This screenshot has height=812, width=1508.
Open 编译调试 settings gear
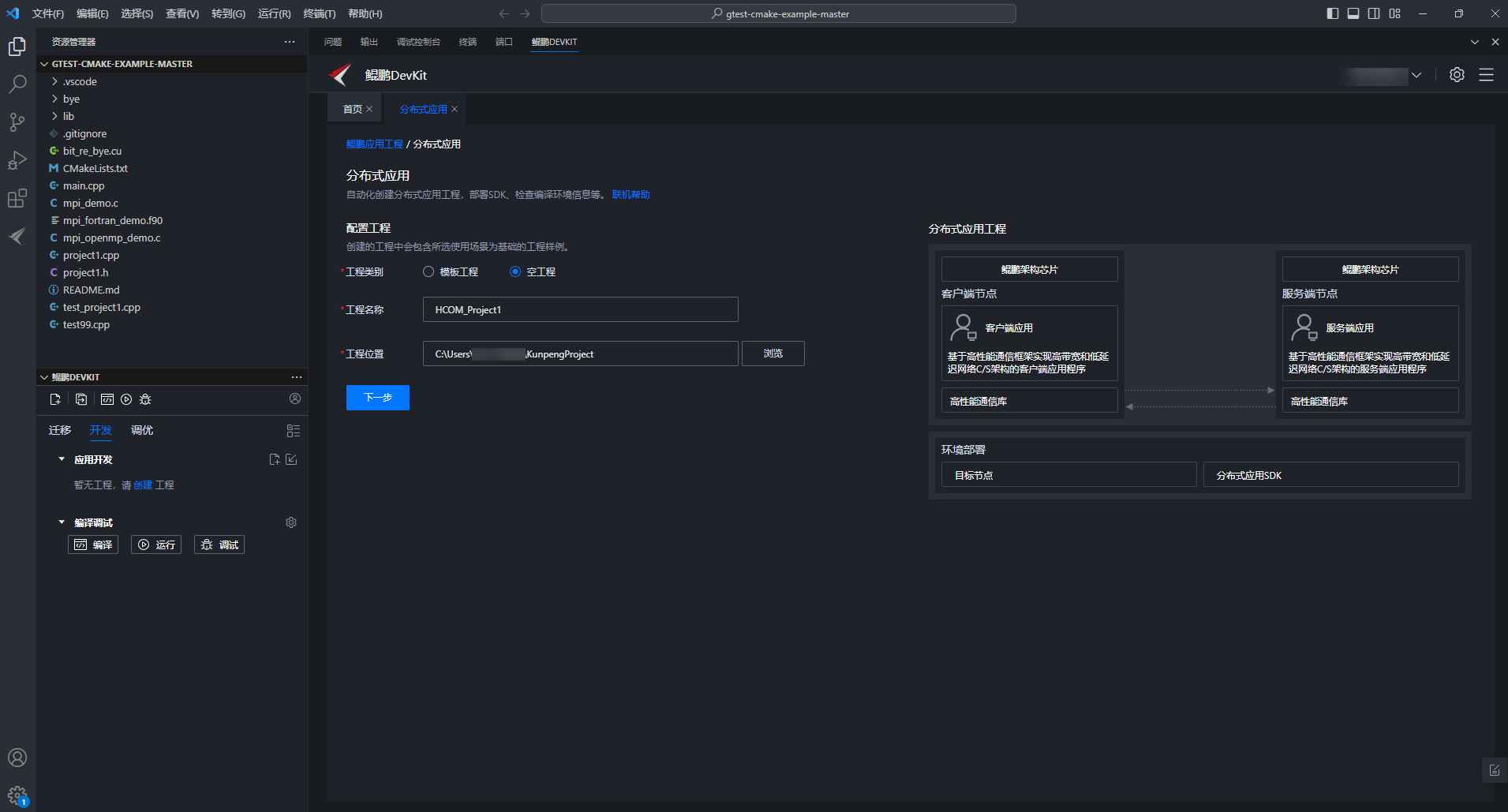(291, 522)
